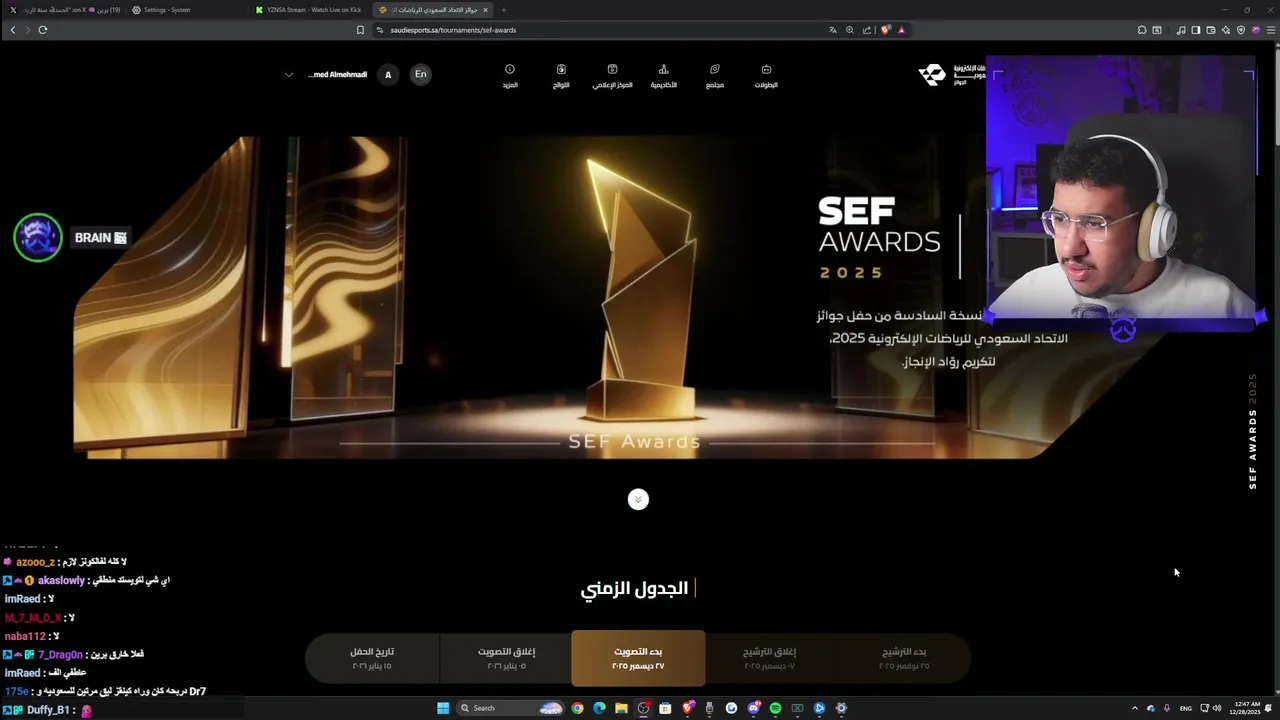
Task: Open the البطولات (Tournaments) nav item
Action: tap(766, 76)
